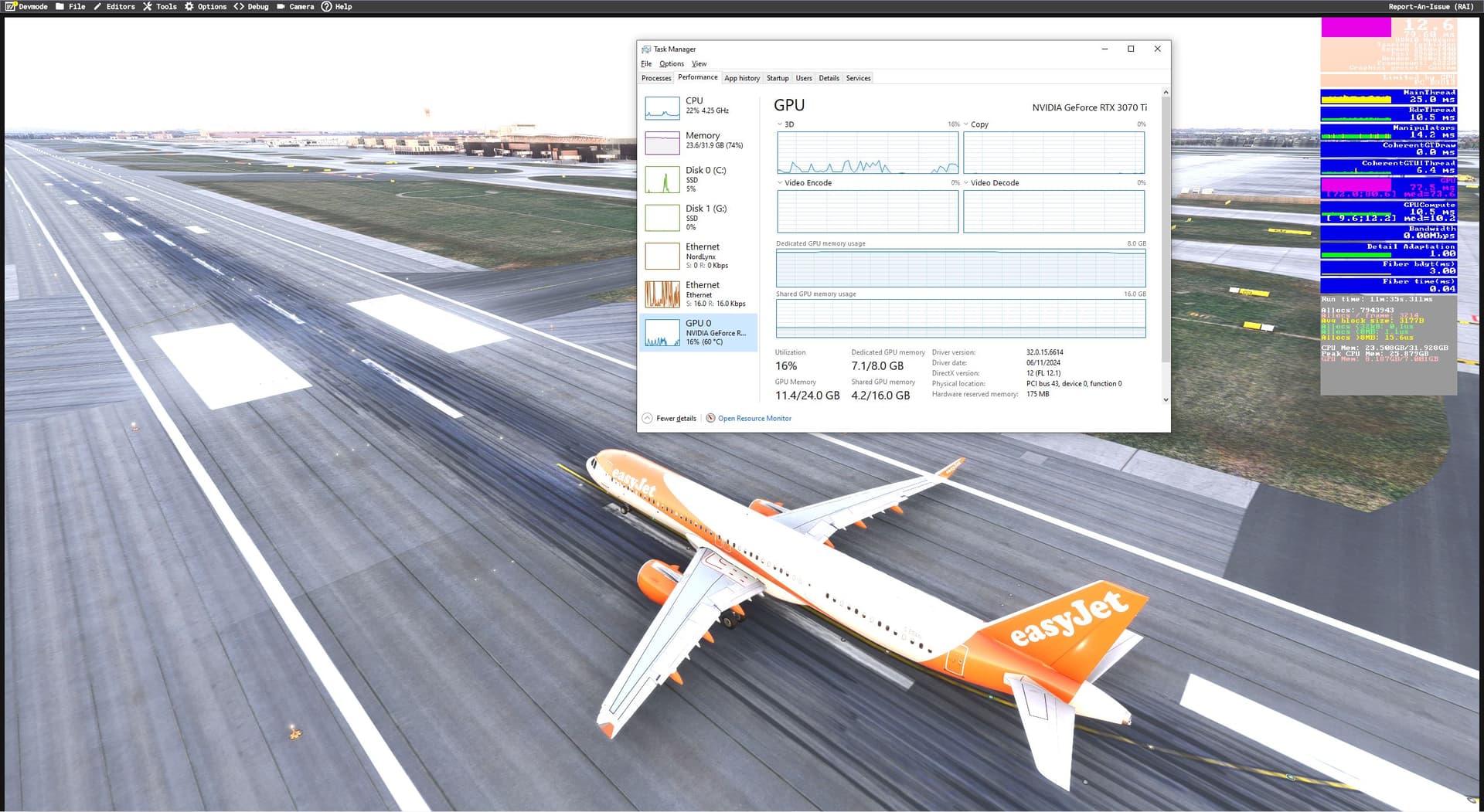Click Report-An-Issue (RAI) button
The height and width of the screenshot is (812, 1484).
coord(1430,6)
